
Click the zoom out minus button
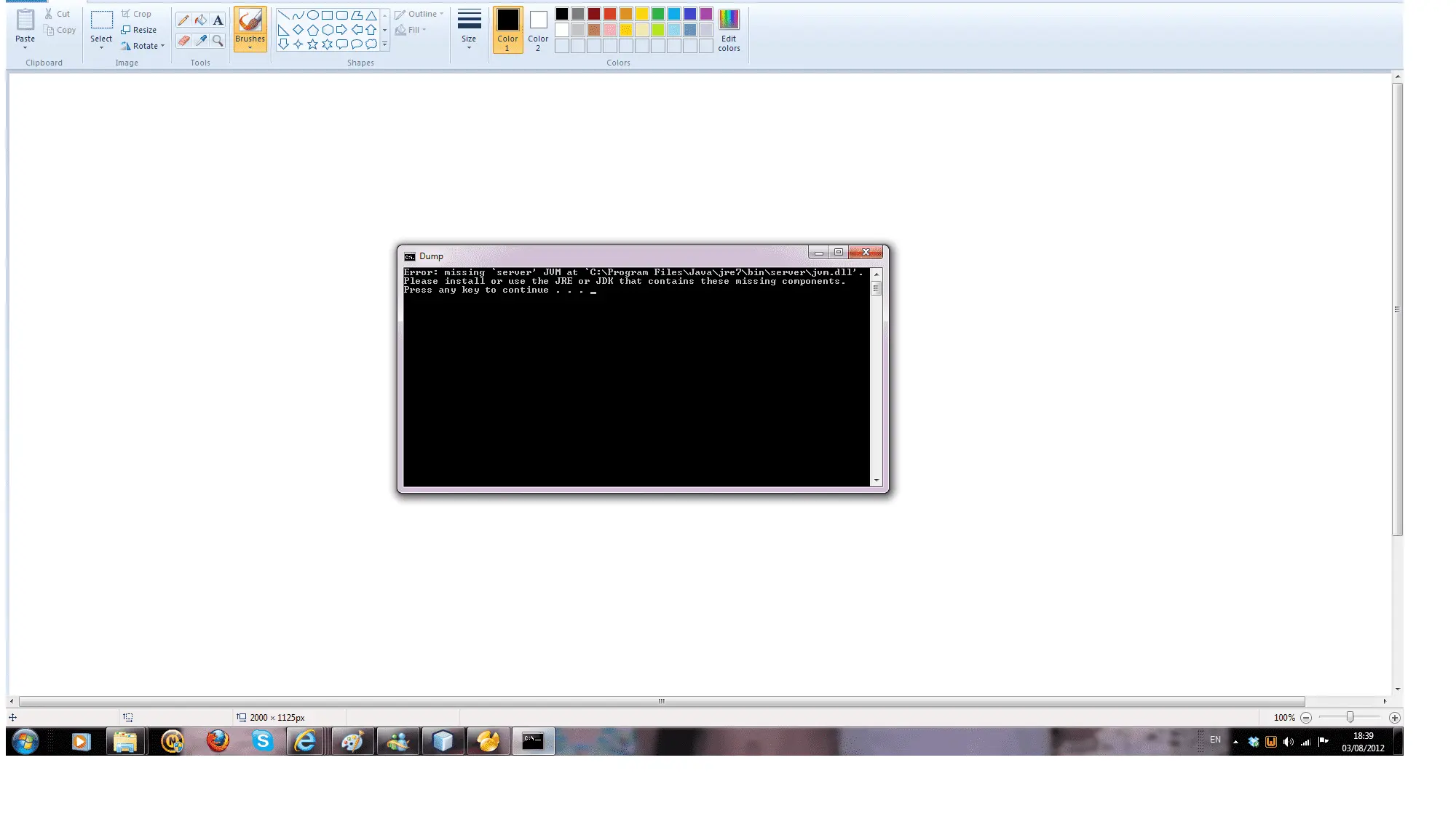[1306, 718]
